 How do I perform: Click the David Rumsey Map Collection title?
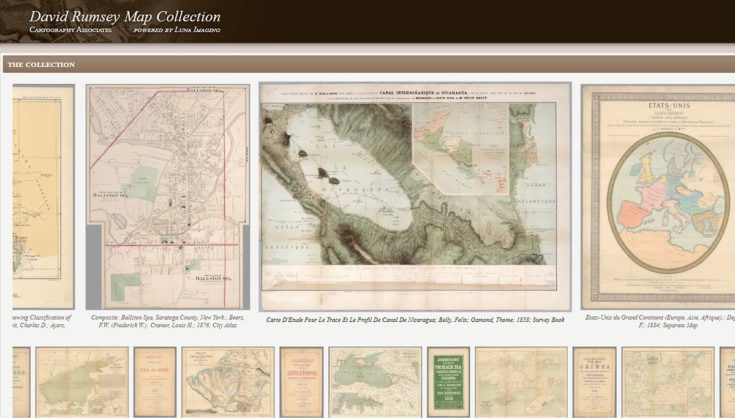coord(125,16)
